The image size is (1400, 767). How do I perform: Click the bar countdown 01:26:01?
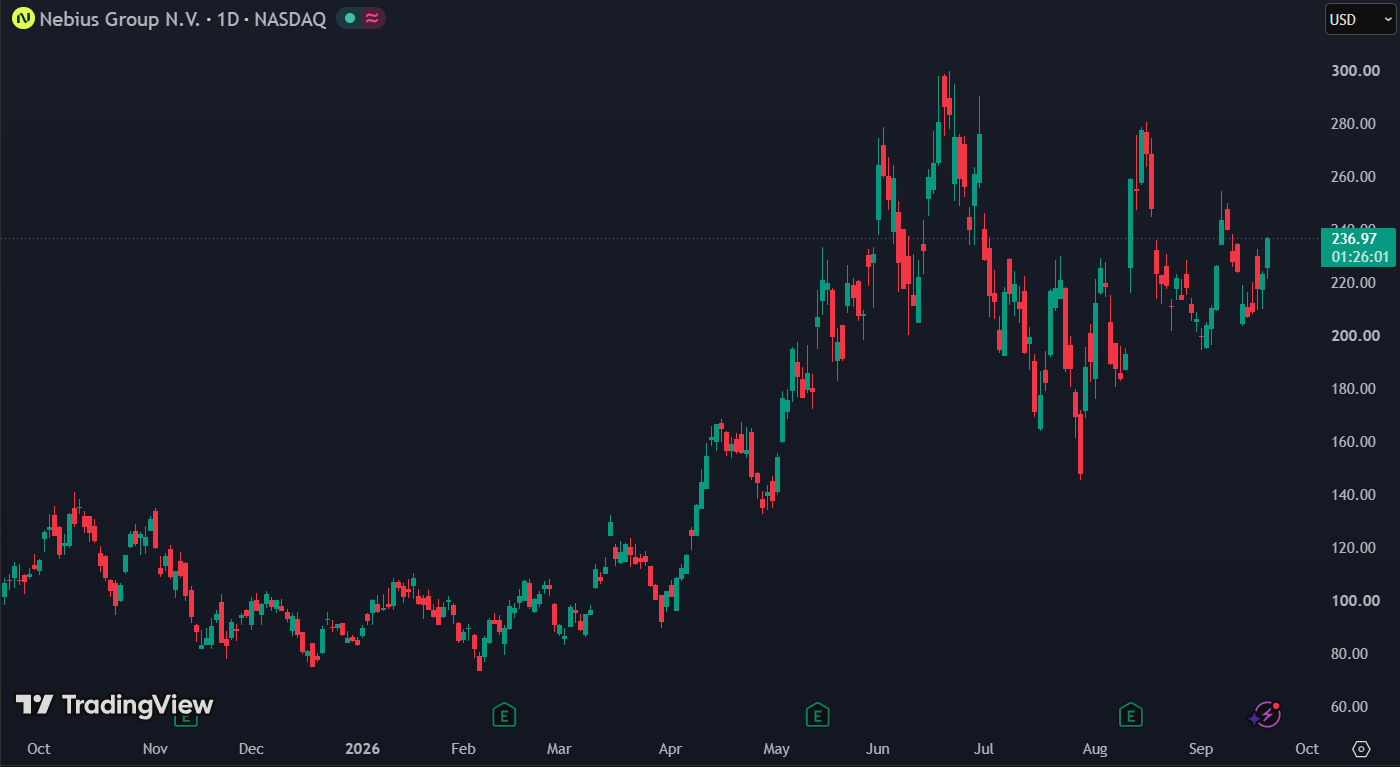pyautogui.click(x=1360, y=257)
